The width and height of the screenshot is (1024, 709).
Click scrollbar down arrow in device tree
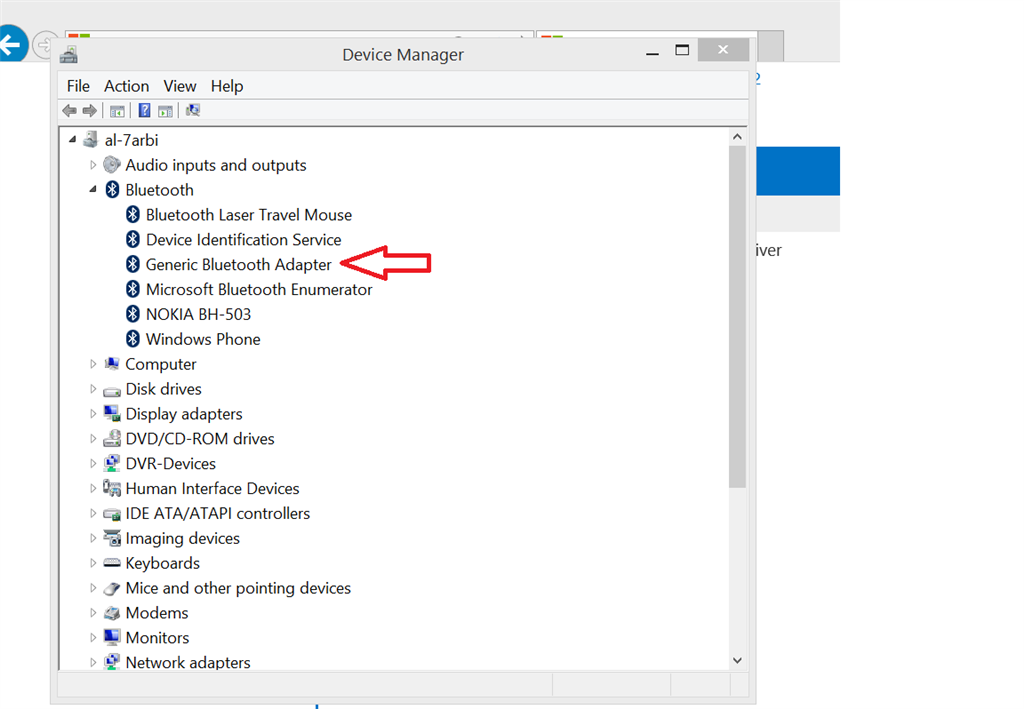click(737, 661)
